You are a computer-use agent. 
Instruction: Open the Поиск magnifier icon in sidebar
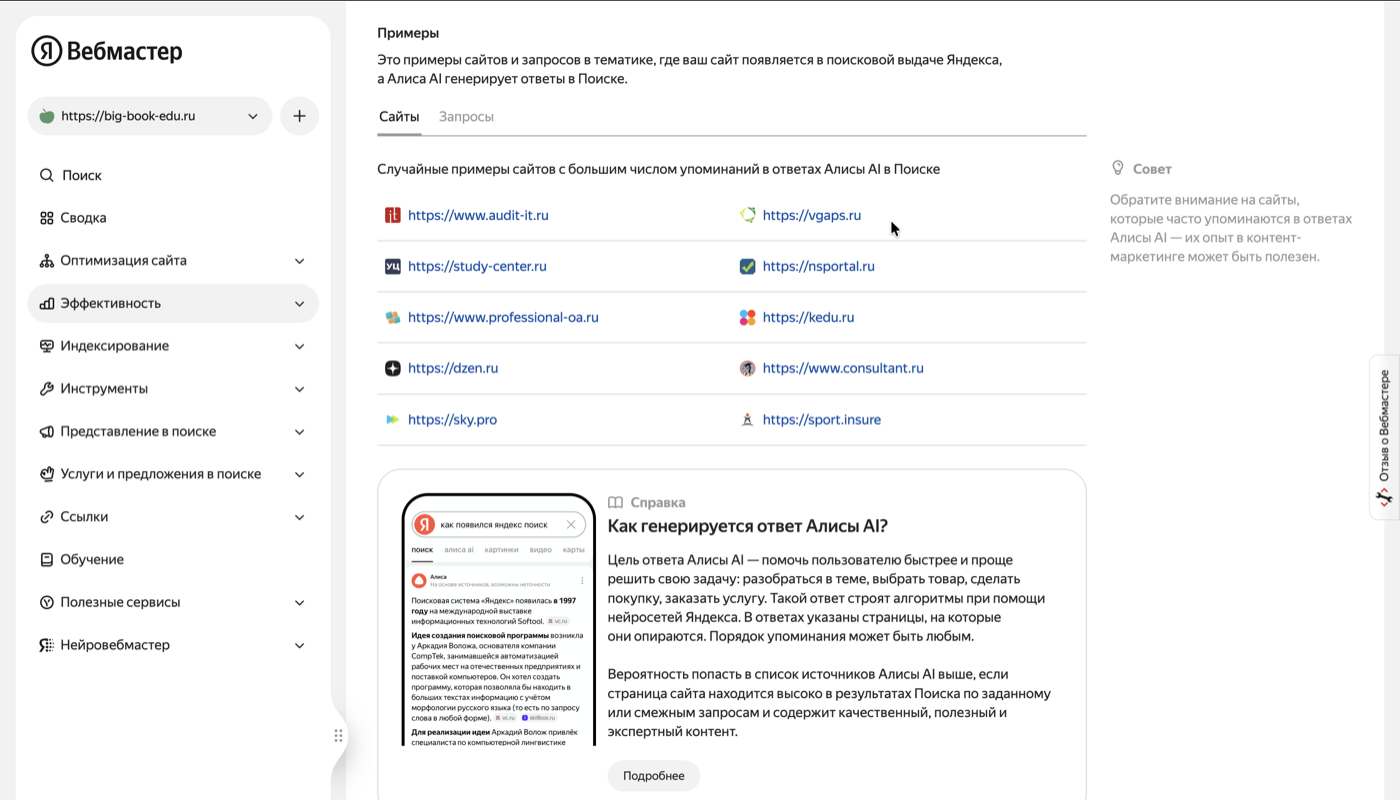(46, 175)
